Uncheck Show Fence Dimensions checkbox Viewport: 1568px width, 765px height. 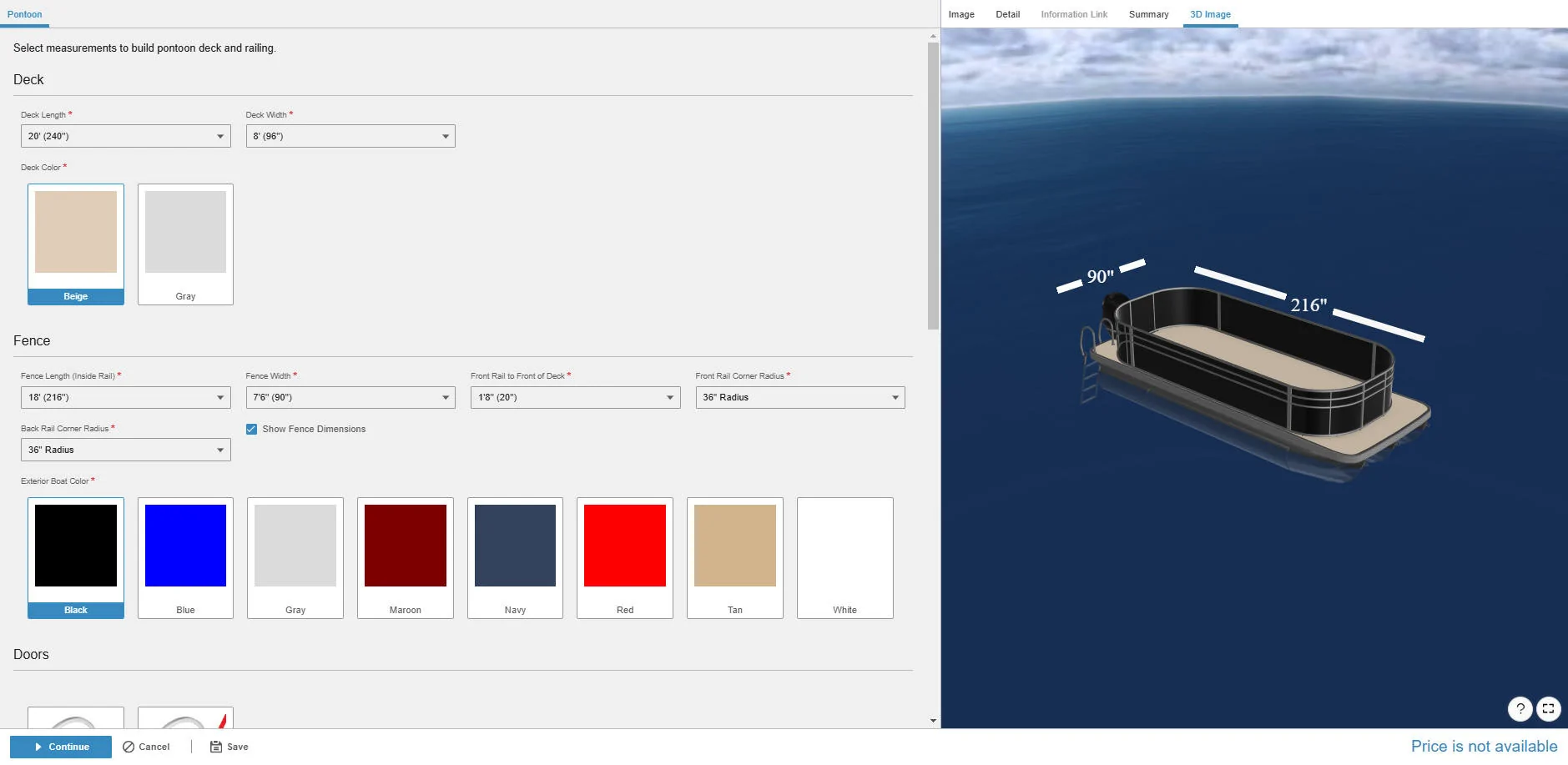click(x=251, y=429)
